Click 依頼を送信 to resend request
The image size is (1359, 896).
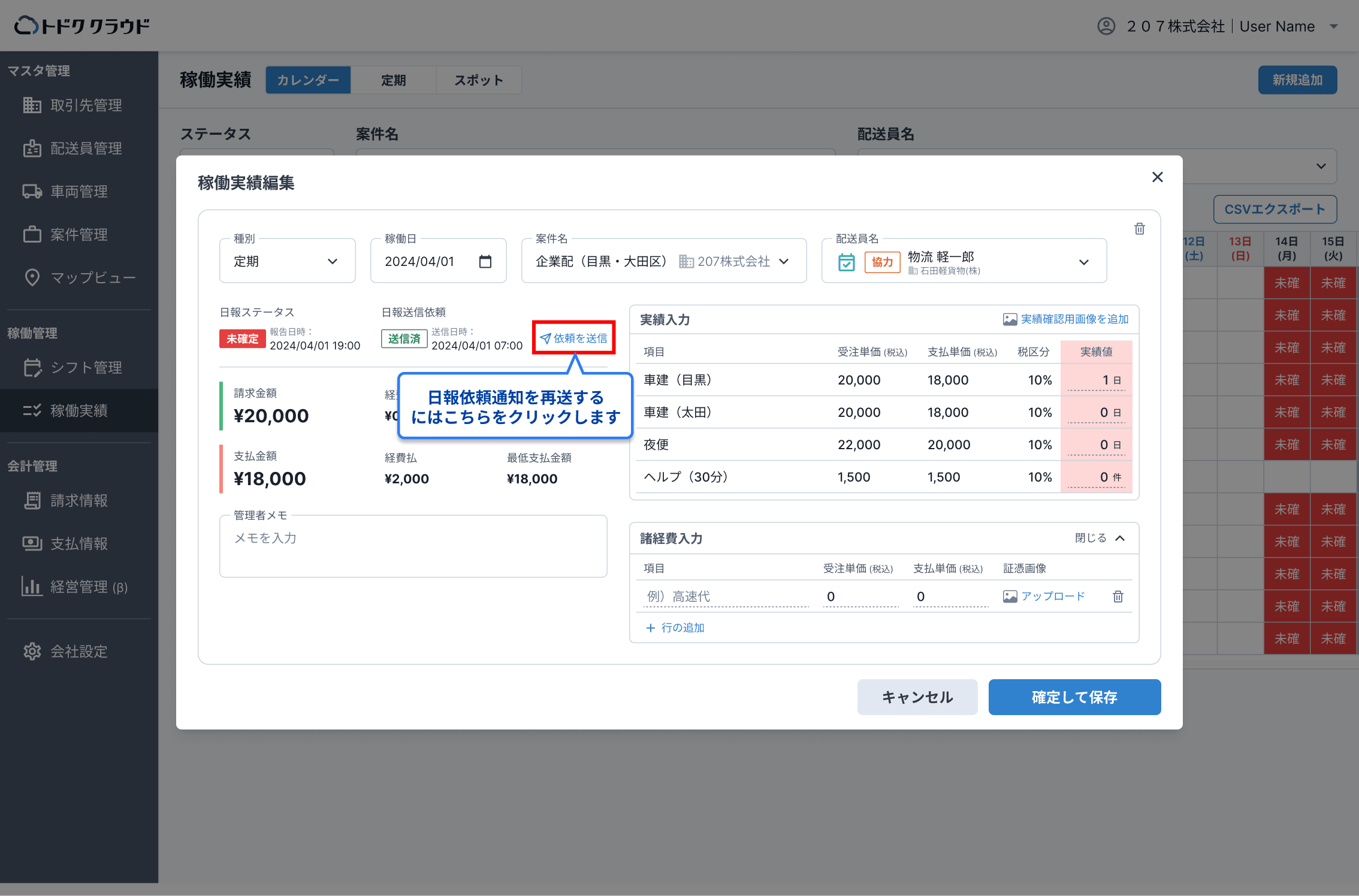pyautogui.click(x=574, y=338)
